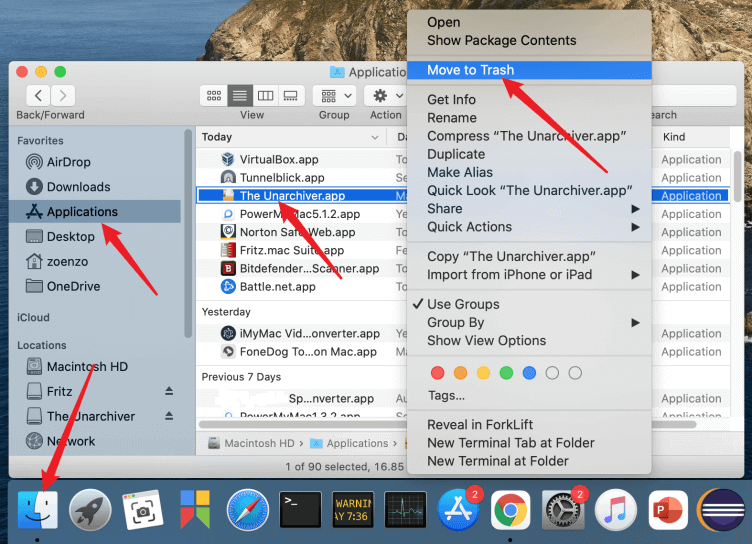Toggle the Use Groups checkmark option

[x=463, y=304]
